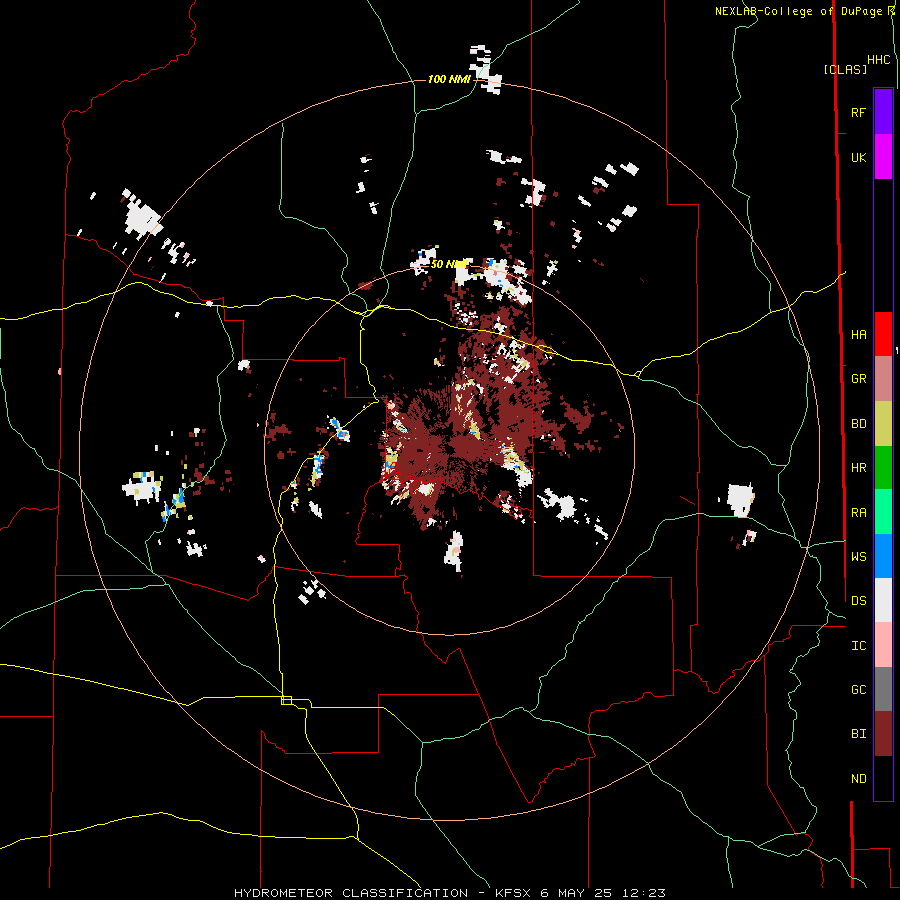Click the 'HR' legend label

858,468
